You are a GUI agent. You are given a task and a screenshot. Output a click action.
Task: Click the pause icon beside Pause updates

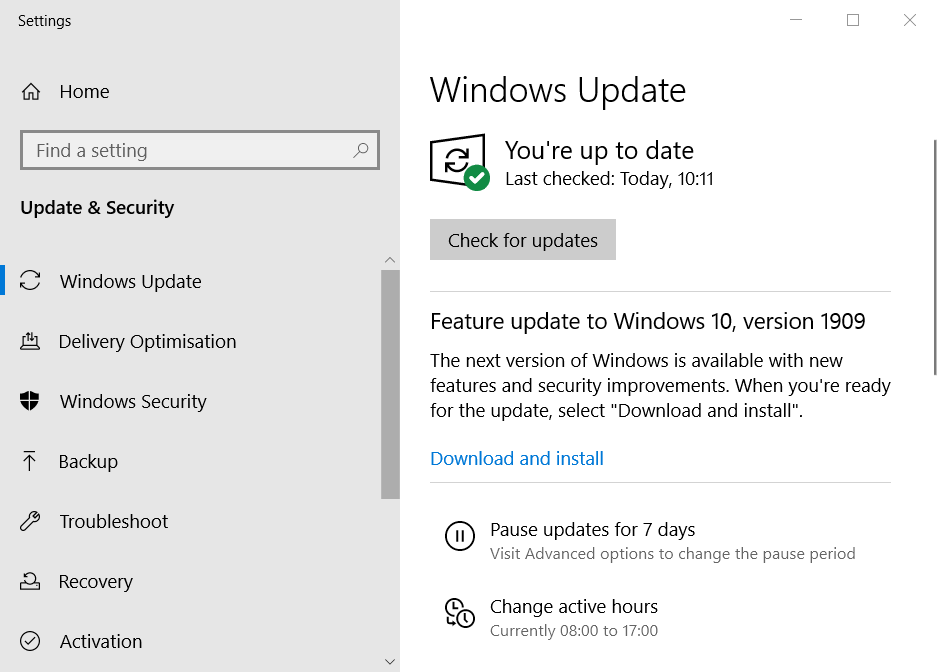tap(459, 537)
